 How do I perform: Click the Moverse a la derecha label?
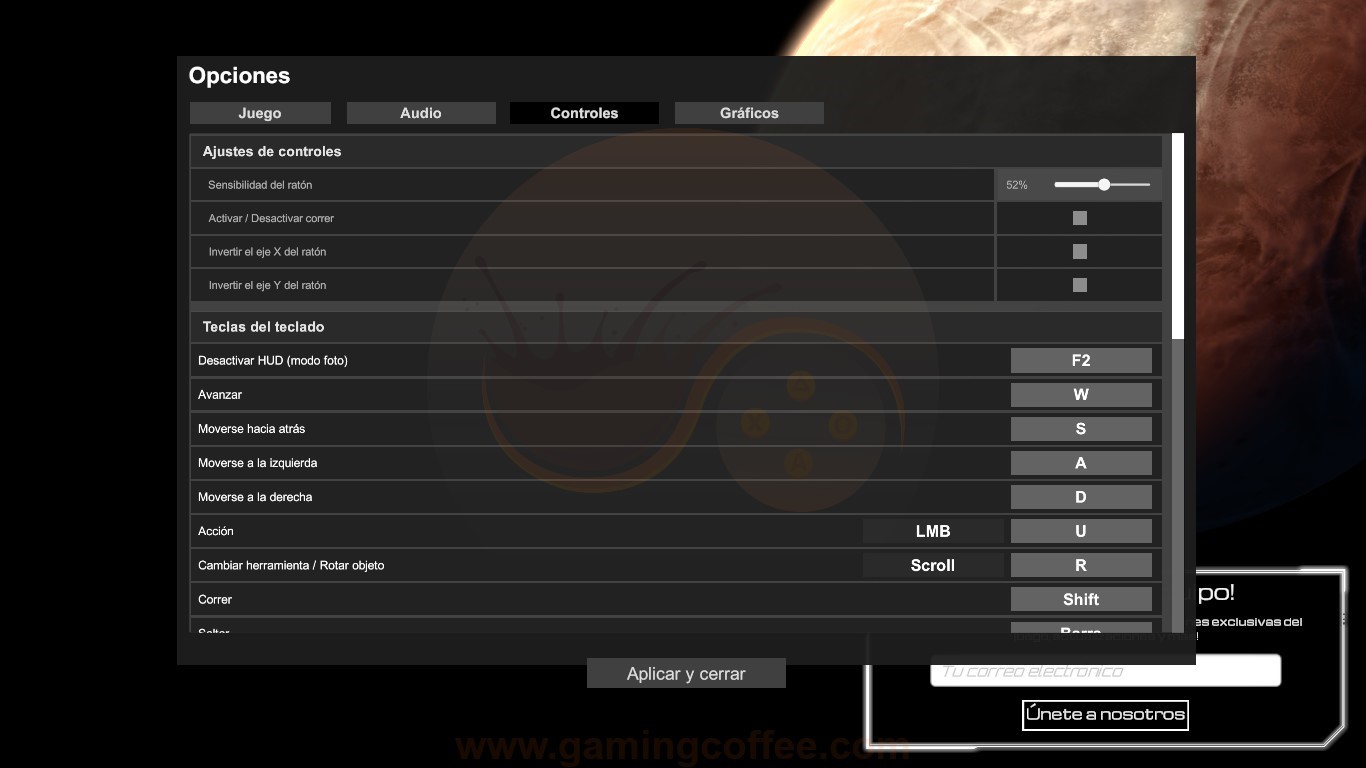pyautogui.click(x=255, y=497)
